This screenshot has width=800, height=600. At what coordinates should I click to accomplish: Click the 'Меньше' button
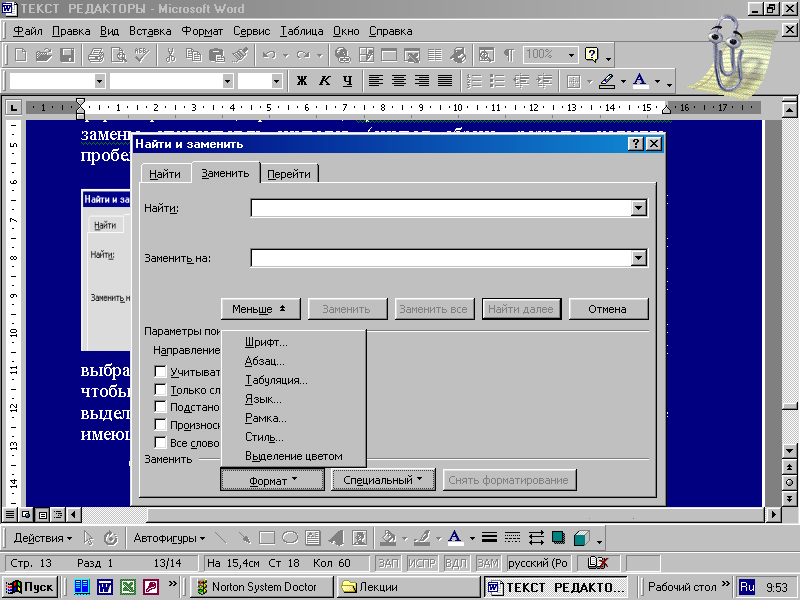(261, 309)
